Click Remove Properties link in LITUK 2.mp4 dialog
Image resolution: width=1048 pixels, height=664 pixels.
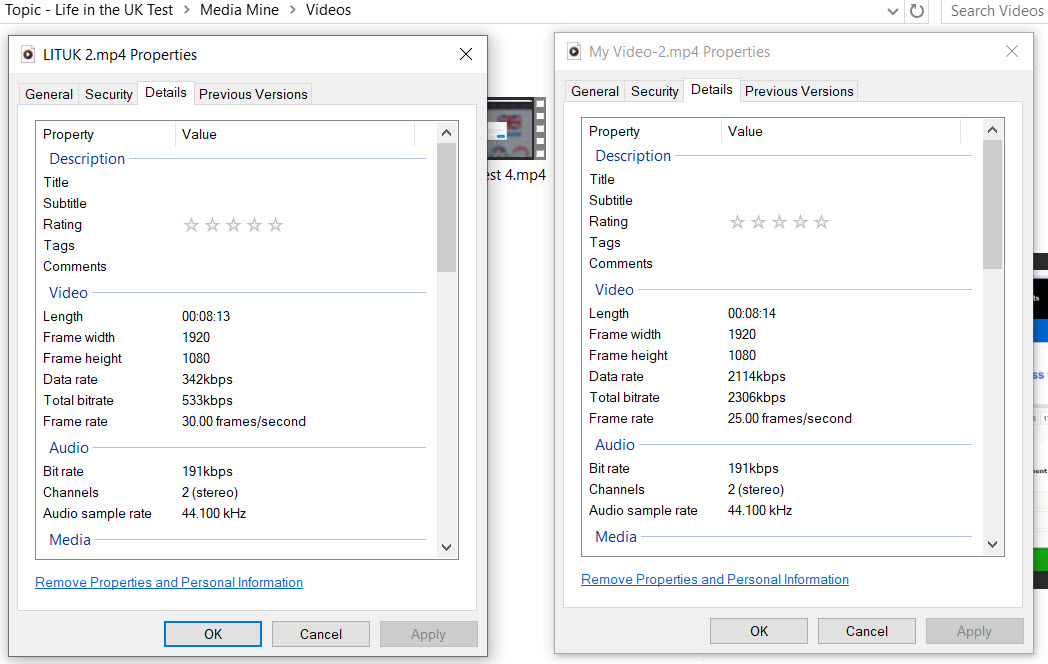(169, 582)
